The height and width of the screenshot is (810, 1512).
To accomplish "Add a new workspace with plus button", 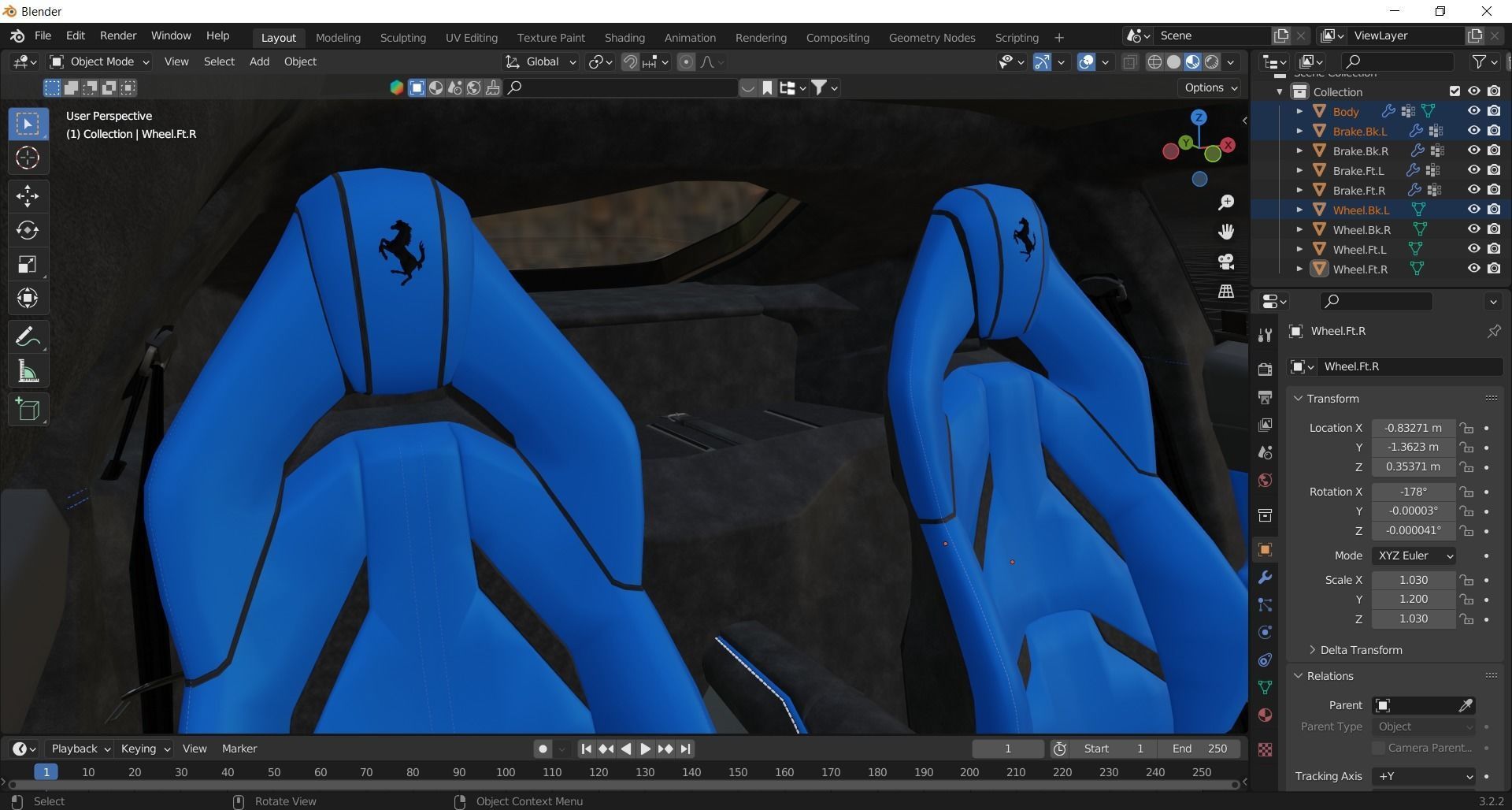I will 1058,37.
